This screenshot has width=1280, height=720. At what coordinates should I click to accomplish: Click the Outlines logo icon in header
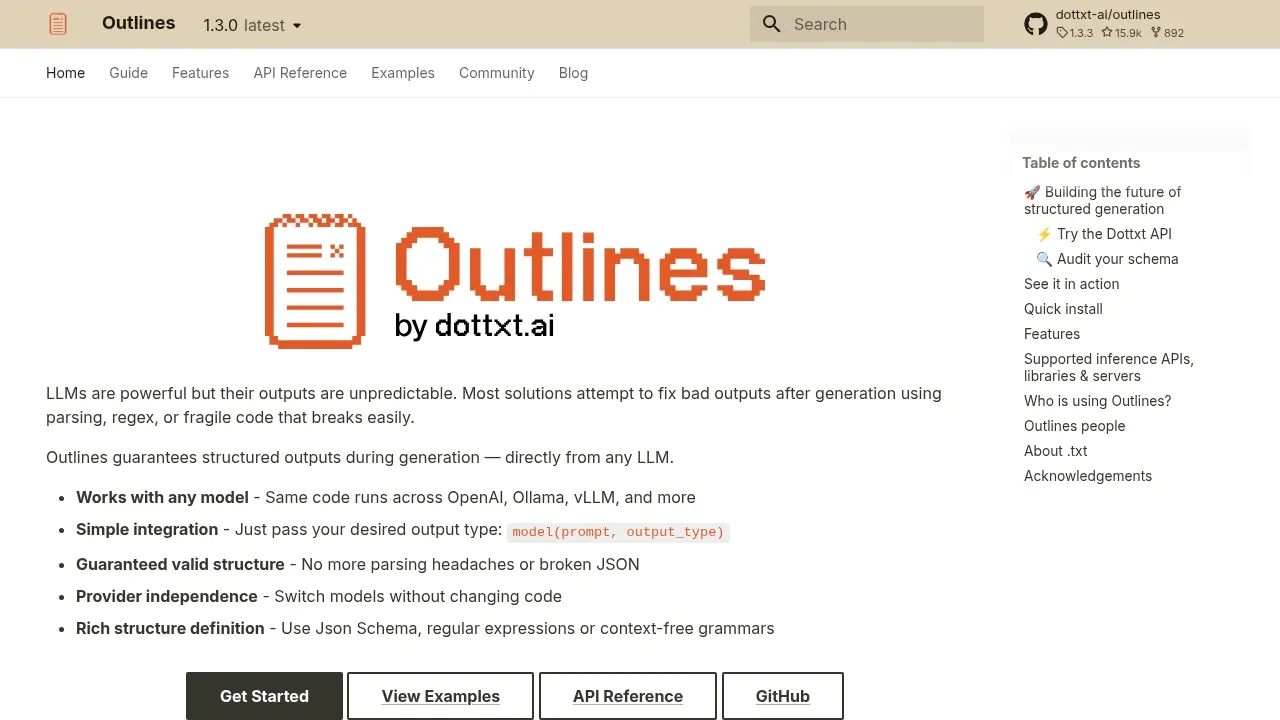tap(58, 24)
